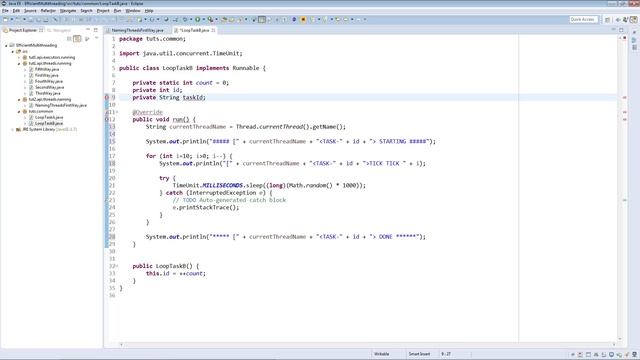Click the taskId field name in code
This screenshot has width=640, height=360.
click(193, 98)
